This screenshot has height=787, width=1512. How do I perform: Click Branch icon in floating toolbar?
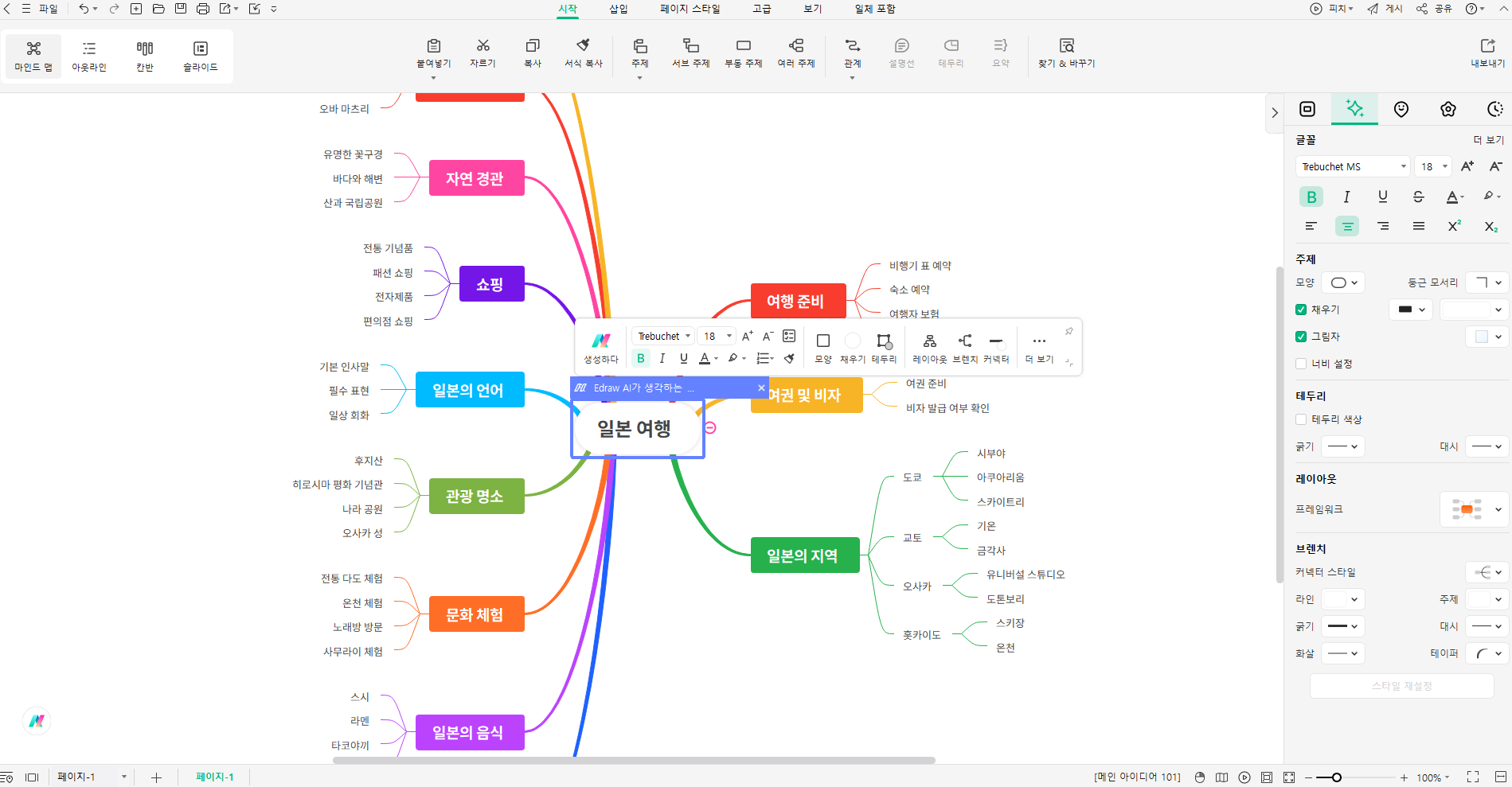965,348
